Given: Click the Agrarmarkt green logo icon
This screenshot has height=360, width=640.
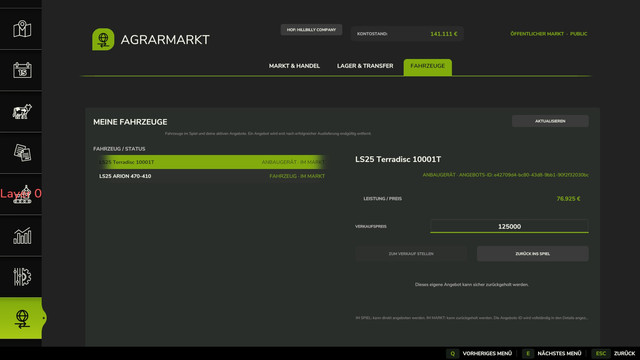Looking at the screenshot, I should click(103, 39).
